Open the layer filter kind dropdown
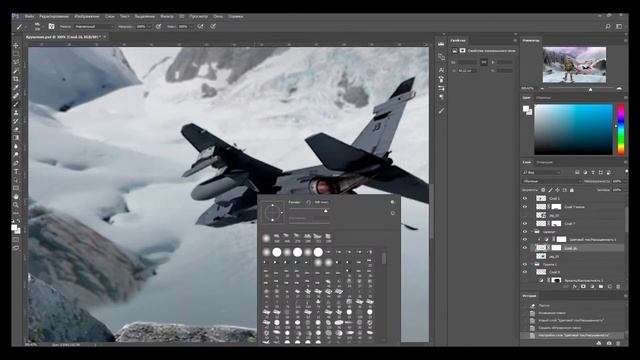Viewport: 640px width, 360px height. 542,172
